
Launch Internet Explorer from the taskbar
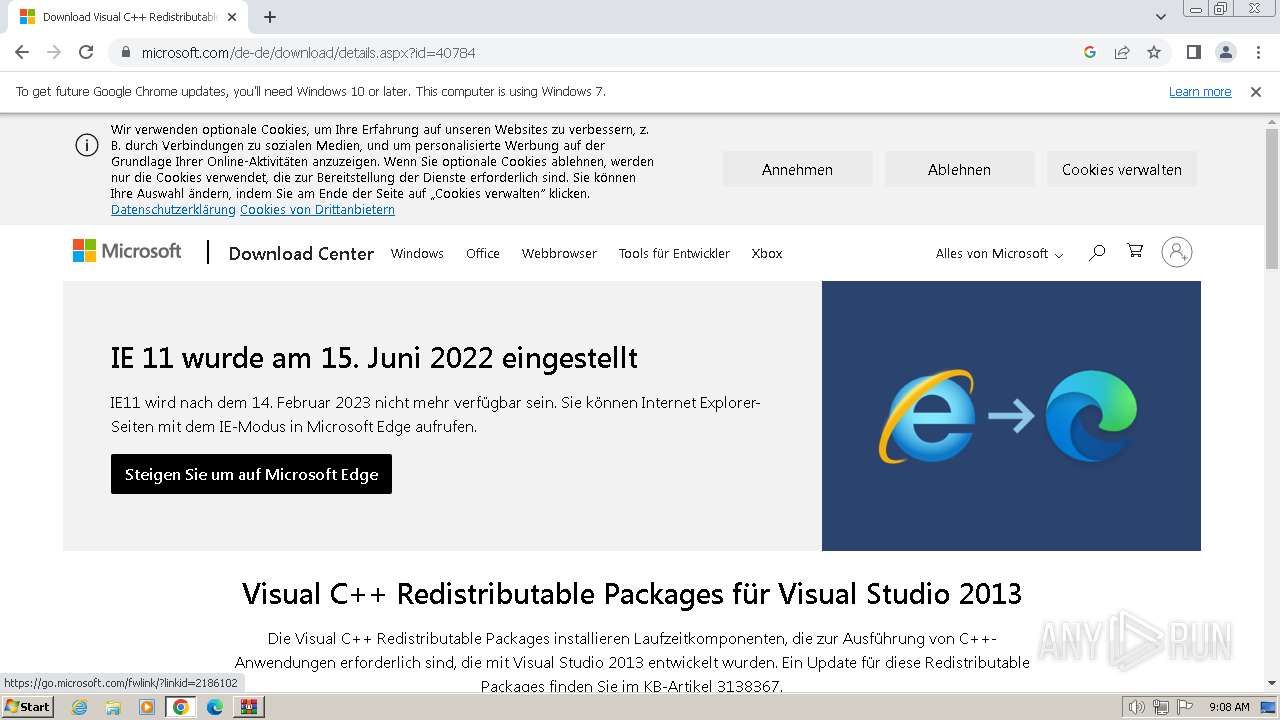80,707
